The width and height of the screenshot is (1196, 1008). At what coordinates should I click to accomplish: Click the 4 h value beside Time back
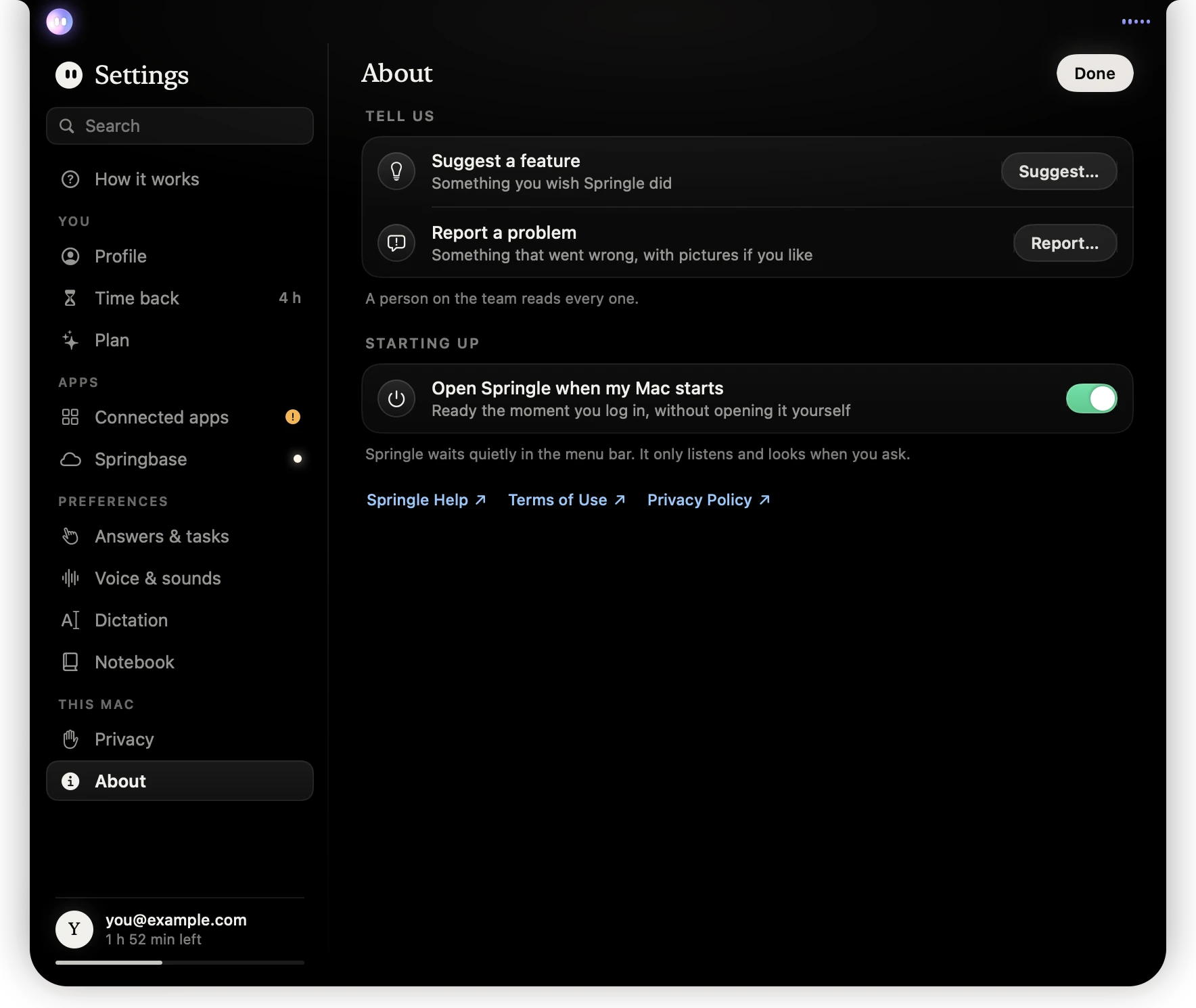(290, 298)
